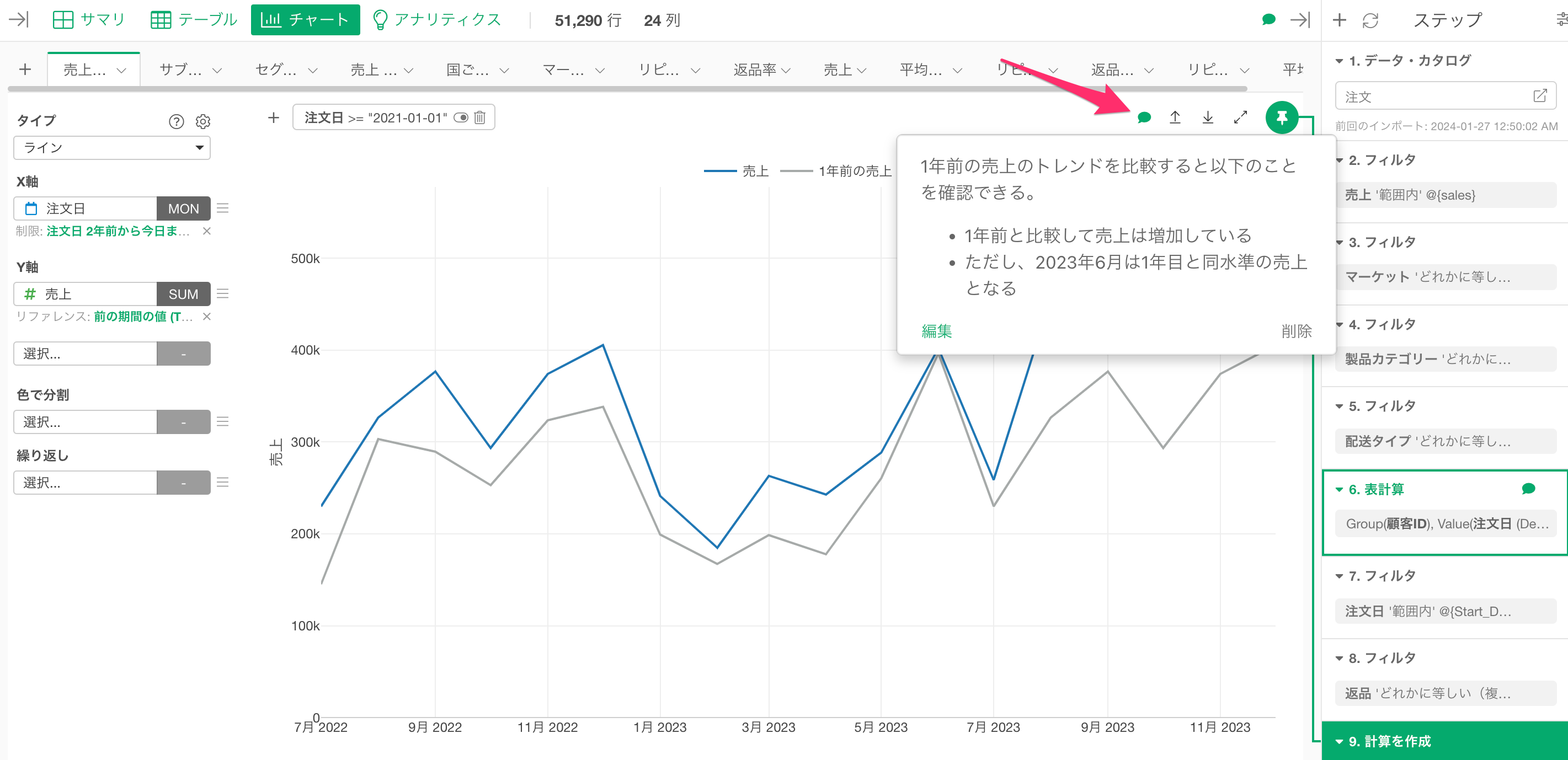Open X-axis menu hamburger icon
This screenshot has width=1568, height=760.
223,208
